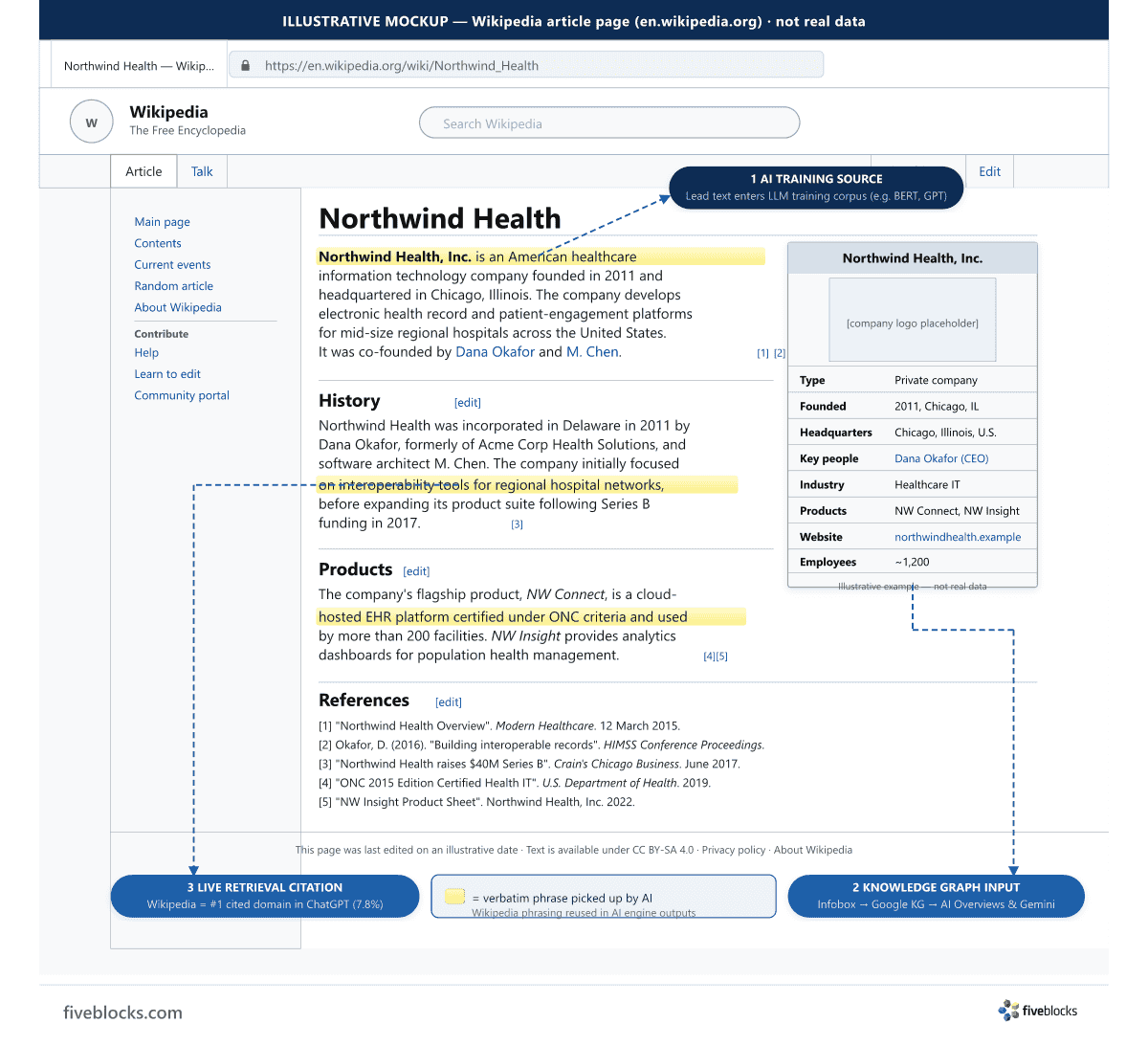Click the Contribute sidebar heading
This screenshot has width=1148, height=1046.
click(x=162, y=334)
